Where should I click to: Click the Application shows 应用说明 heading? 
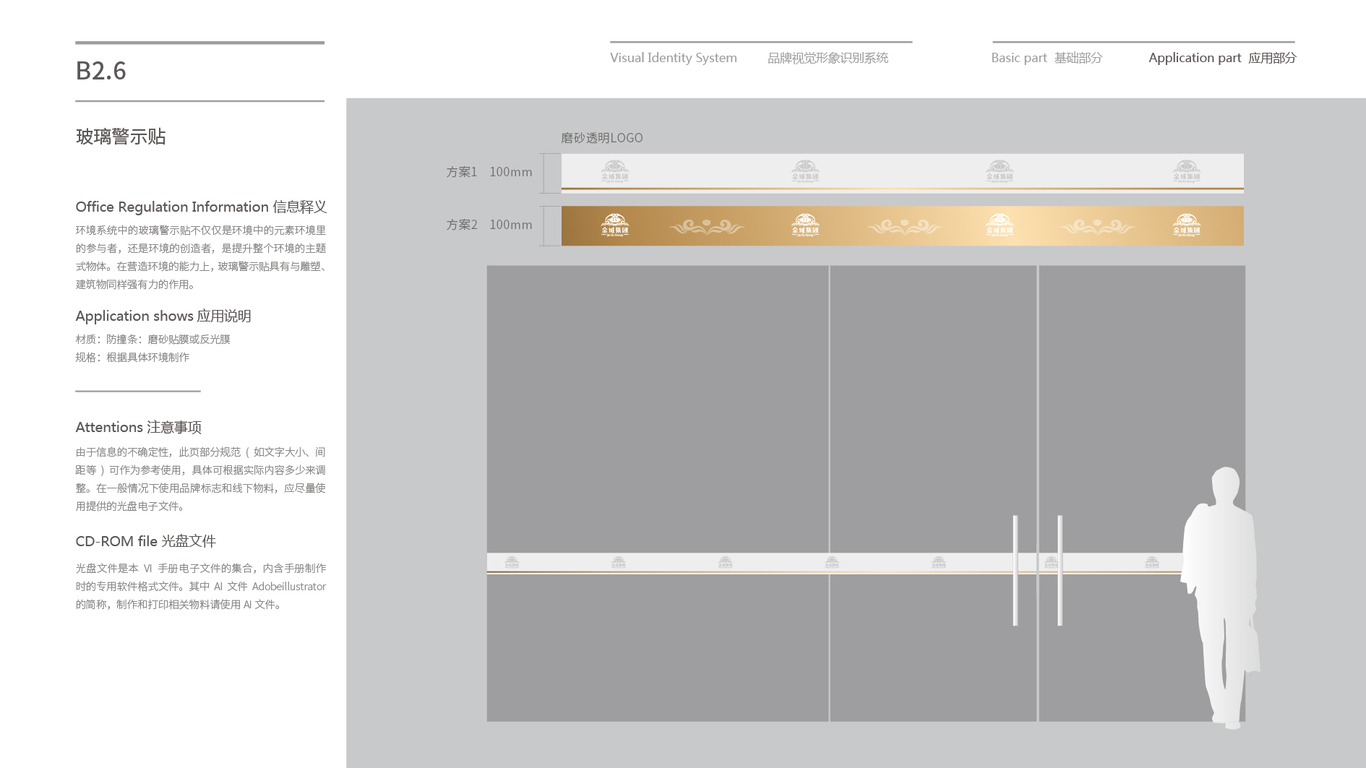163,316
